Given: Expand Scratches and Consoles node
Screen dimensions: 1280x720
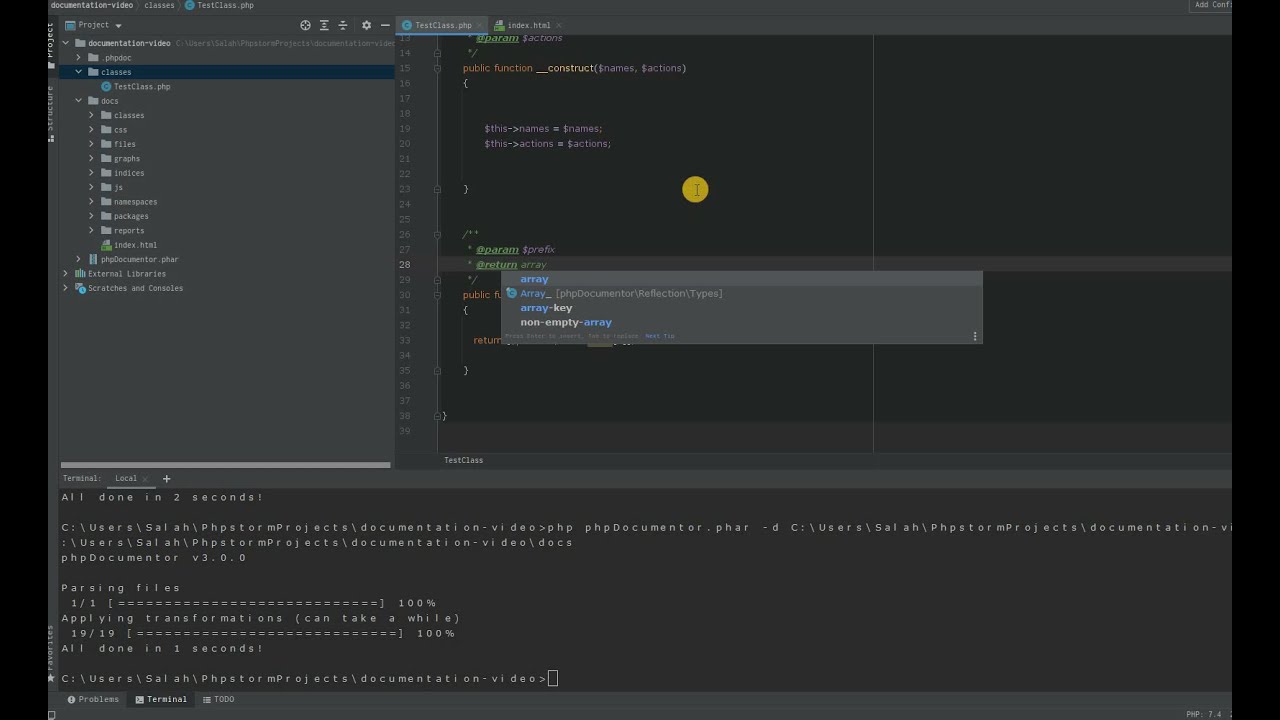Looking at the screenshot, I should coord(66,288).
